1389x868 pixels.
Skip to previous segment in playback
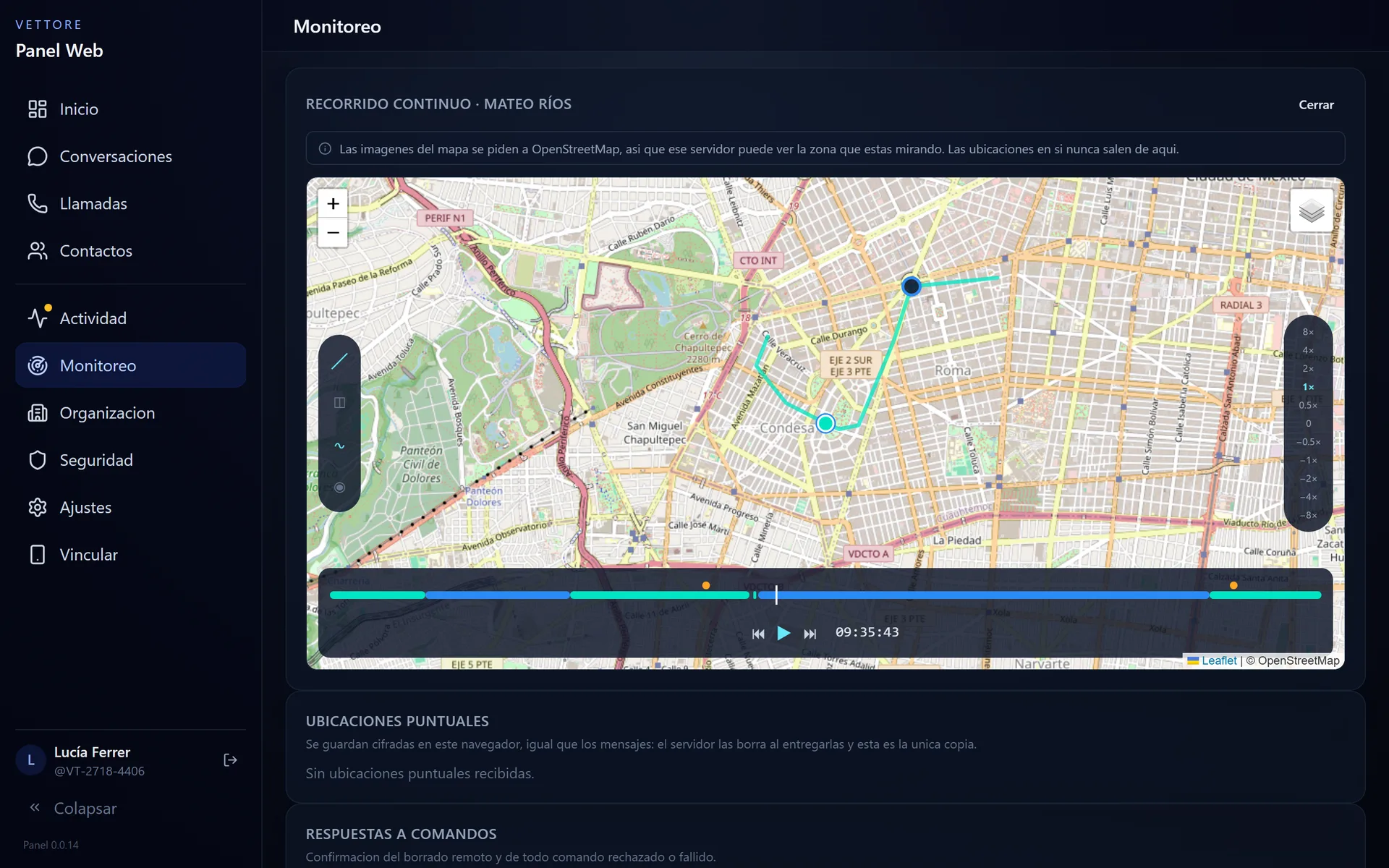758,634
